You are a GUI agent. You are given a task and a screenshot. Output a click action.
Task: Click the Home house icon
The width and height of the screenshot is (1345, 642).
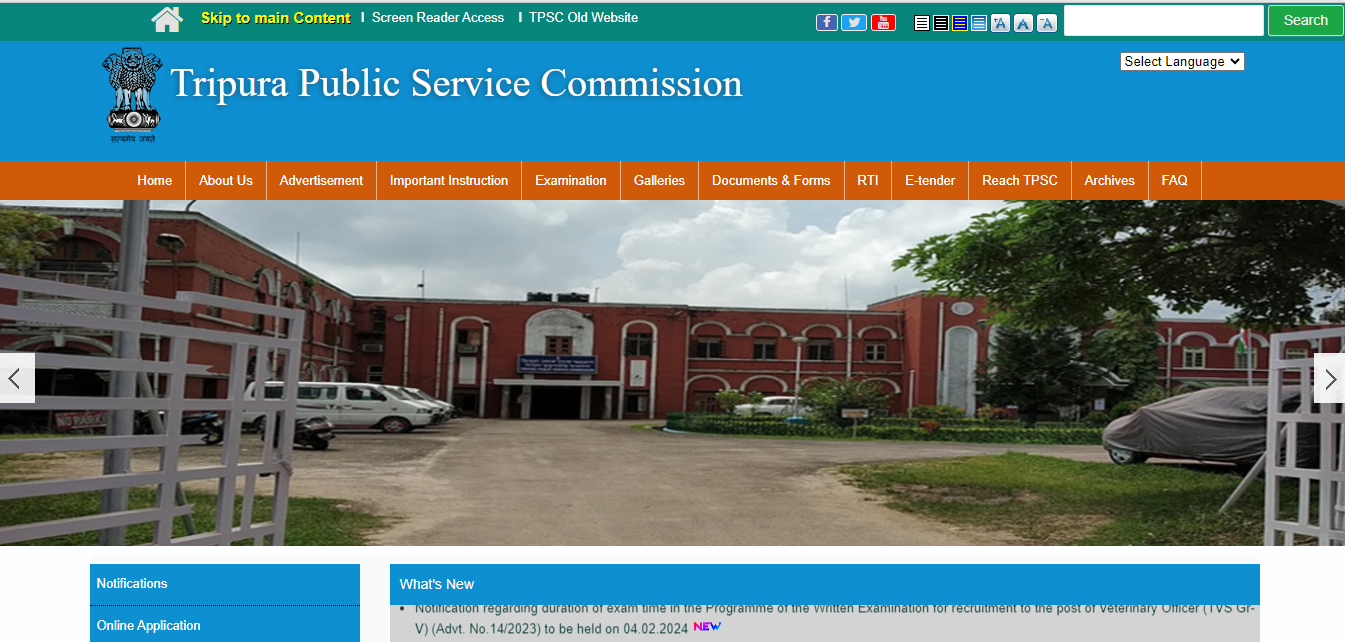click(x=167, y=19)
